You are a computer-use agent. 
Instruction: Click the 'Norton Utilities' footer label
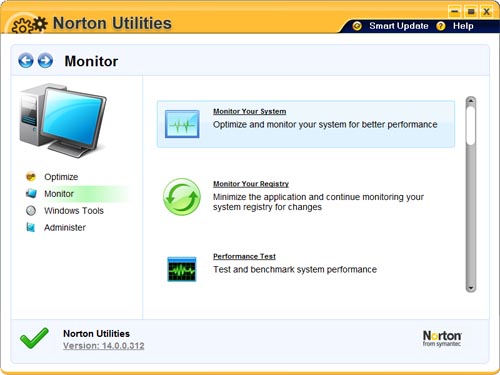pos(96,333)
